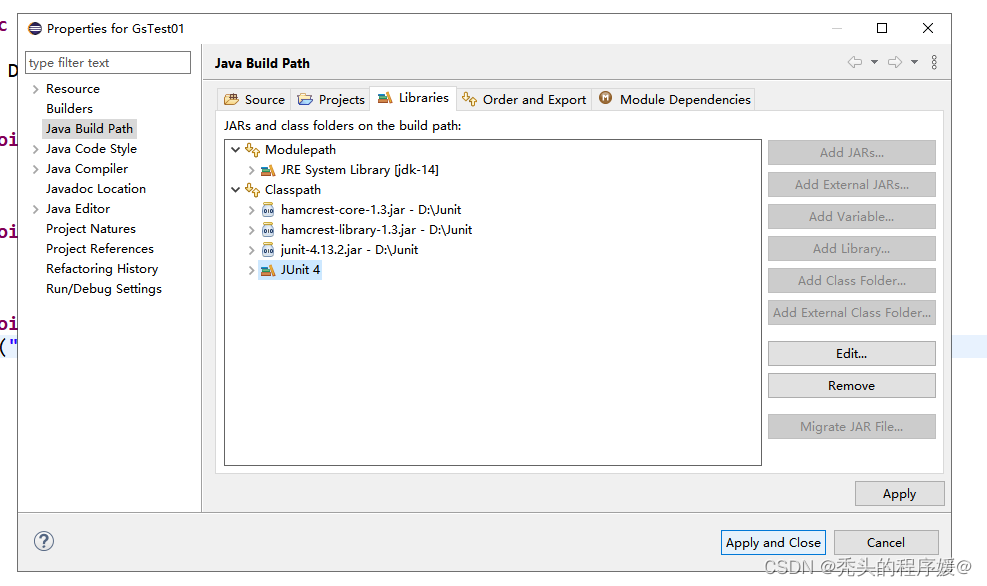
Task: Click Apply and Close
Action: point(773,542)
